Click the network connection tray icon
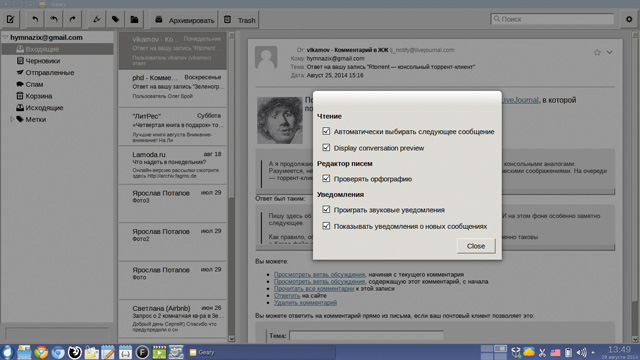This screenshot has width=640, height=360. pos(516,352)
